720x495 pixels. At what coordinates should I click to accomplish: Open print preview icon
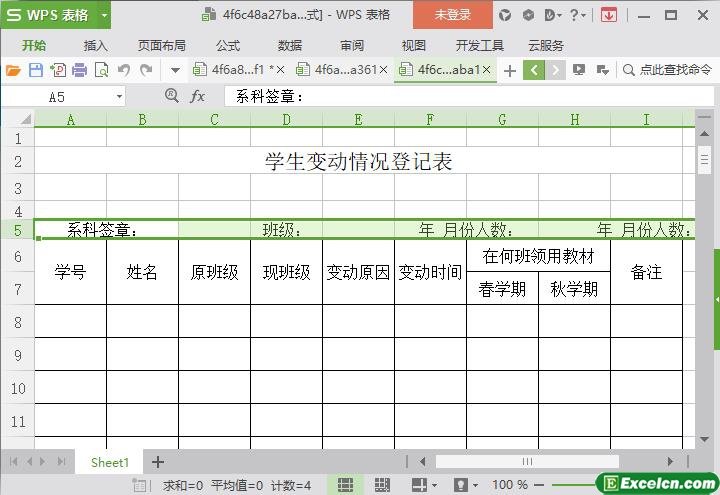(101, 70)
